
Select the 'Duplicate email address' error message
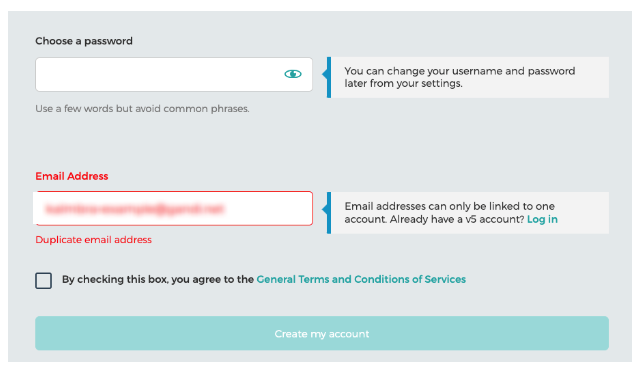click(94, 240)
